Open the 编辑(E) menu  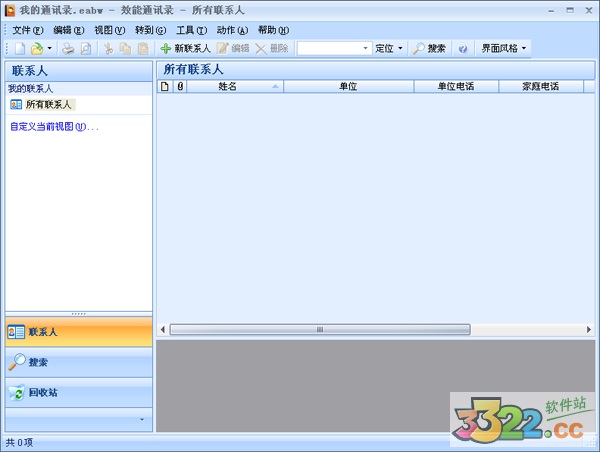pyautogui.click(x=68, y=30)
